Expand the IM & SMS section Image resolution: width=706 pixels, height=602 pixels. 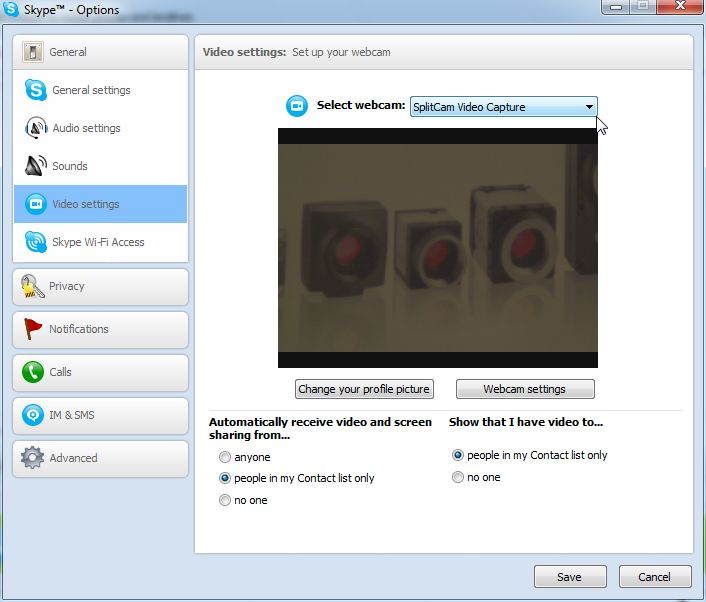(100, 415)
